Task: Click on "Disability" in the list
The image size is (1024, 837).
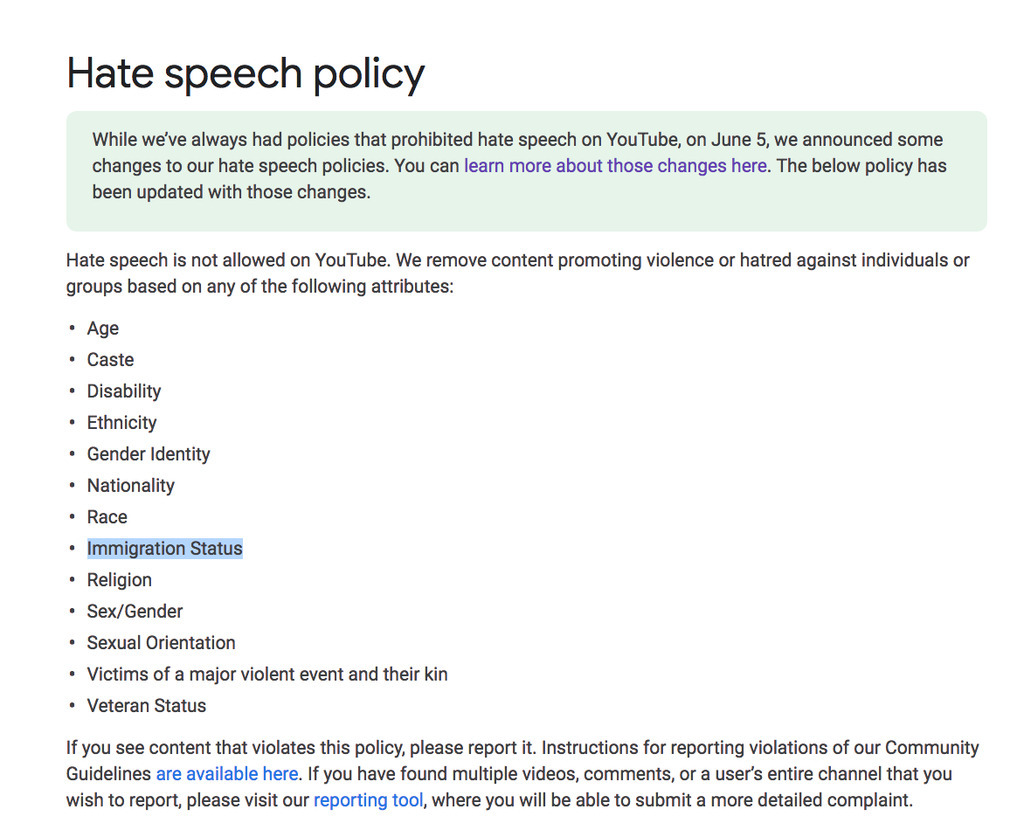Action: click(x=124, y=392)
